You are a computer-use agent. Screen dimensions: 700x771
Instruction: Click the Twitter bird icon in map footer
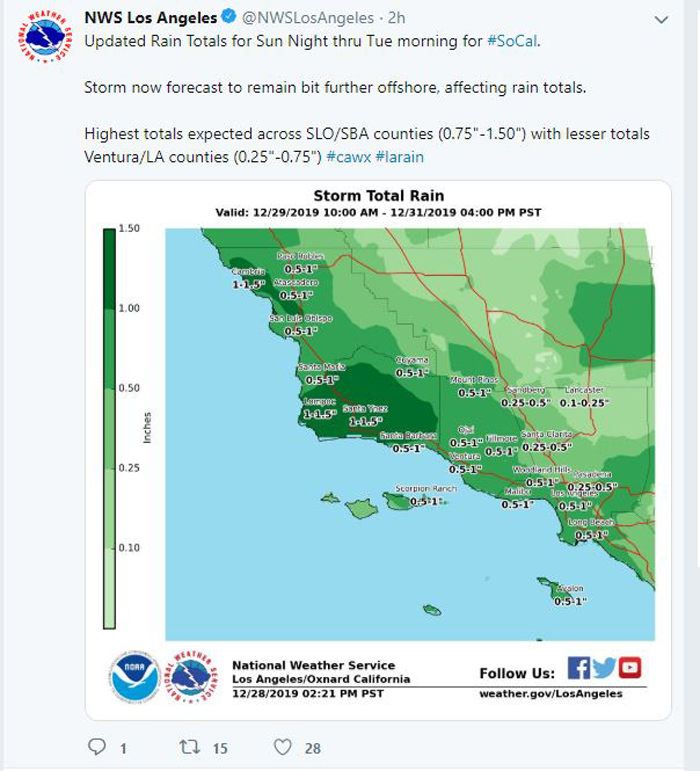(x=604, y=668)
